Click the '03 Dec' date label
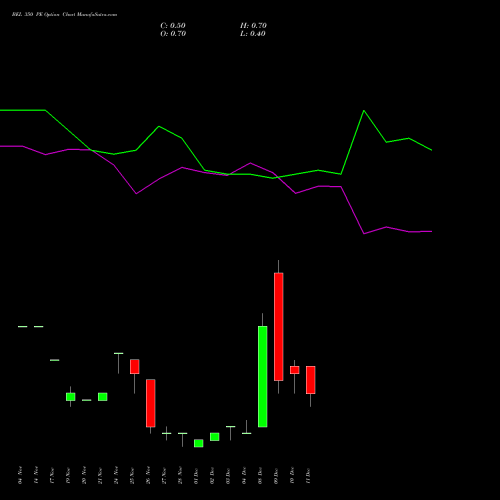 [228, 475]
